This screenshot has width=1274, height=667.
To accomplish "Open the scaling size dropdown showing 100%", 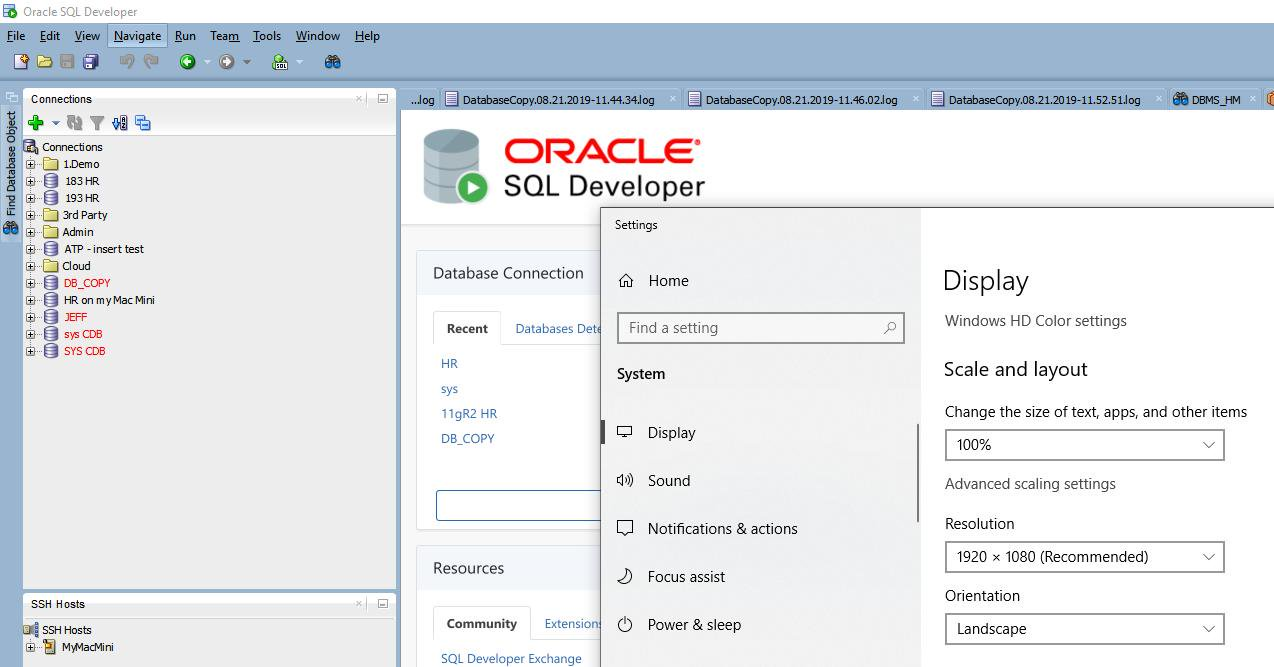I will point(1084,444).
